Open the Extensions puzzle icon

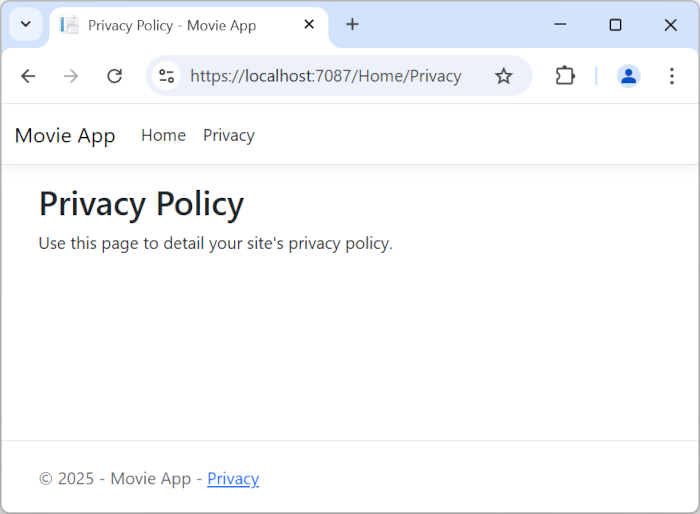pyautogui.click(x=565, y=76)
